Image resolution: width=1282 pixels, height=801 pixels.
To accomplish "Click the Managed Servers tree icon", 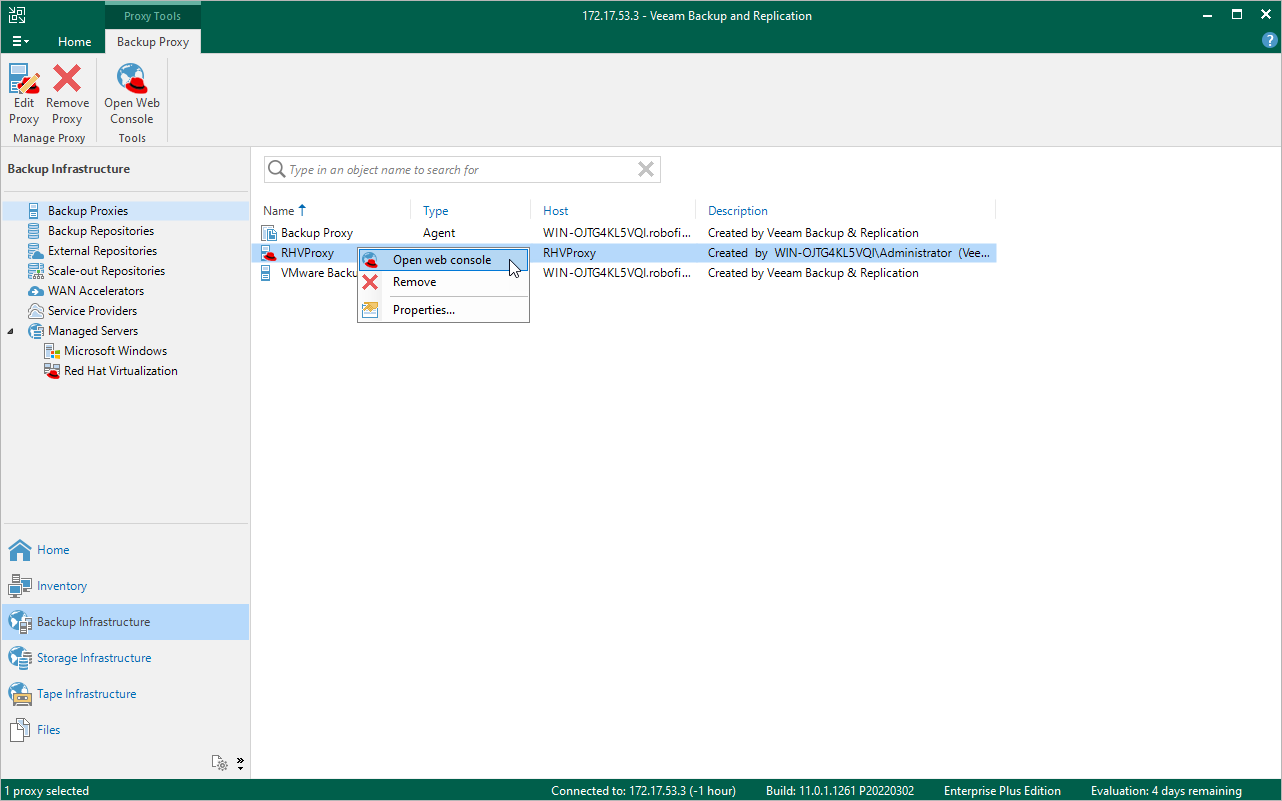I will pos(34,331).
